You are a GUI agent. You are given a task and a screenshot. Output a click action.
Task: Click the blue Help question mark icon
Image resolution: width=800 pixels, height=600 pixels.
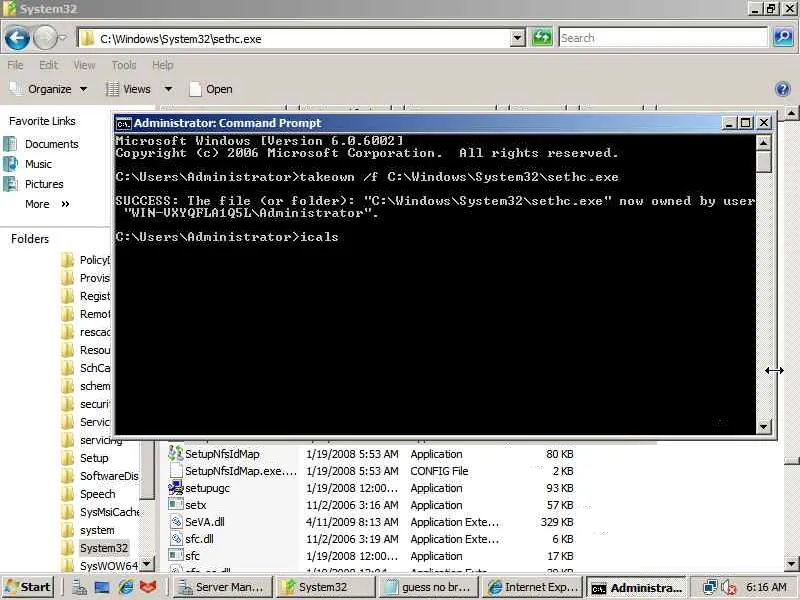(x=783, y=89)
